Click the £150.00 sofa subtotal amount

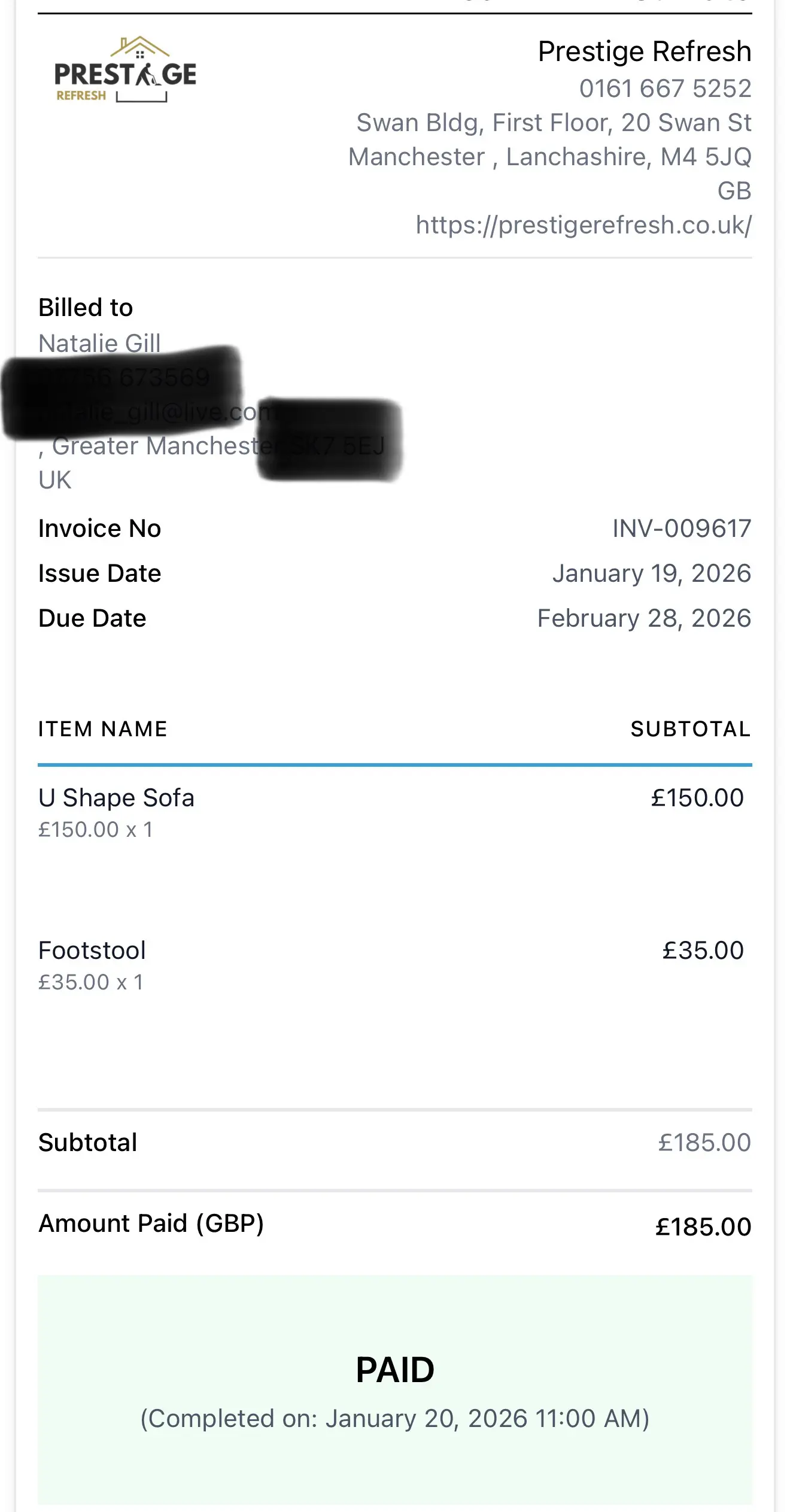coord(697,798)
